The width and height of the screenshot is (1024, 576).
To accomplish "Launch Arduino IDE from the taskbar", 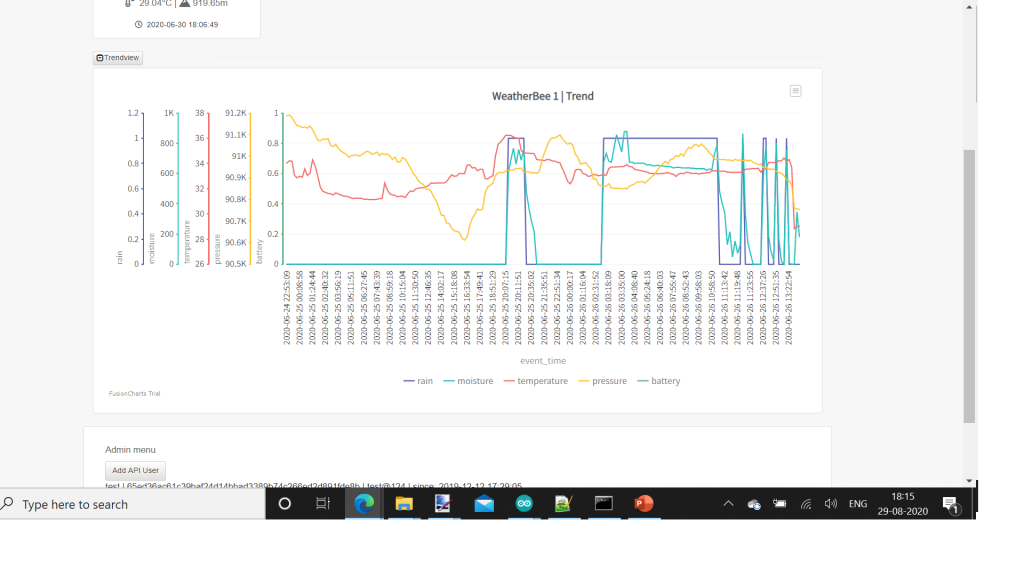I will coord(524,504).
